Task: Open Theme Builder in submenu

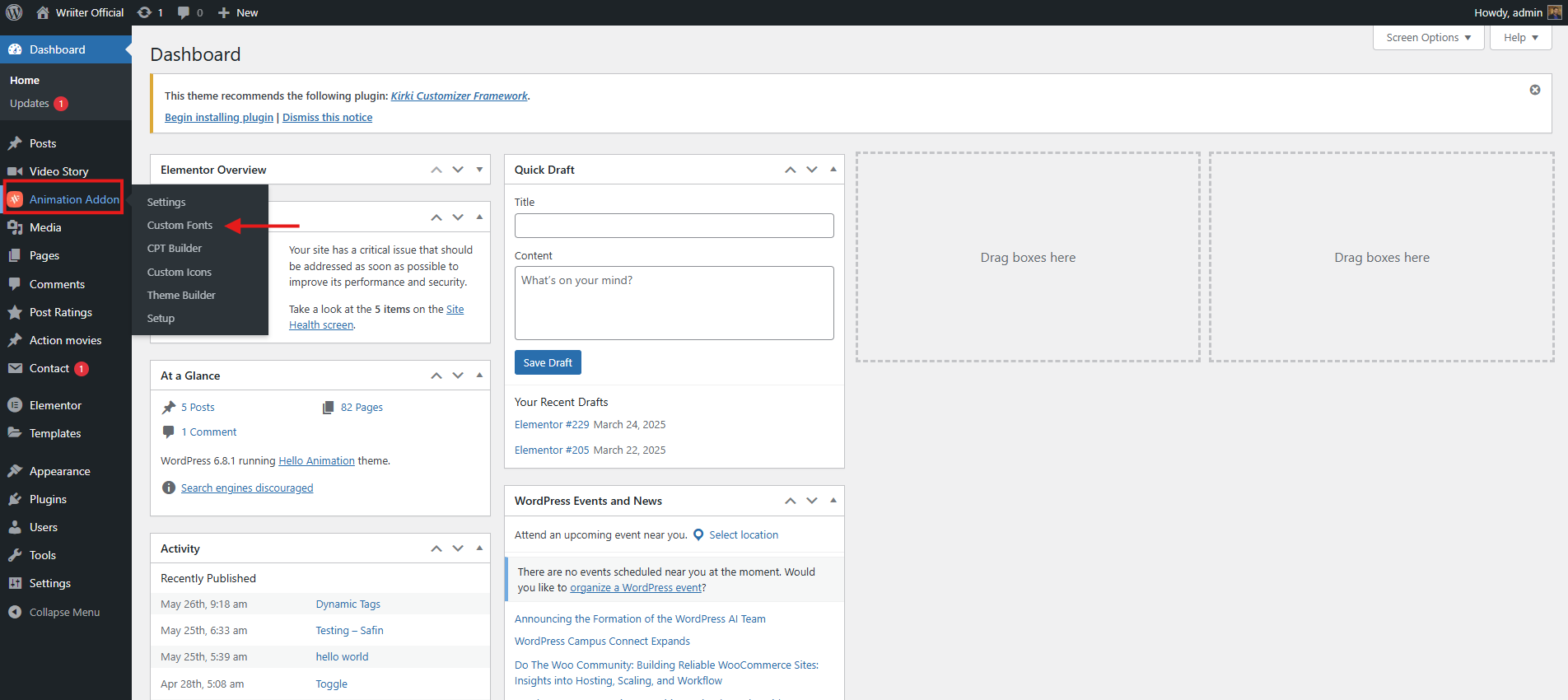Action: pyautogui.click(x=181, y=295)
